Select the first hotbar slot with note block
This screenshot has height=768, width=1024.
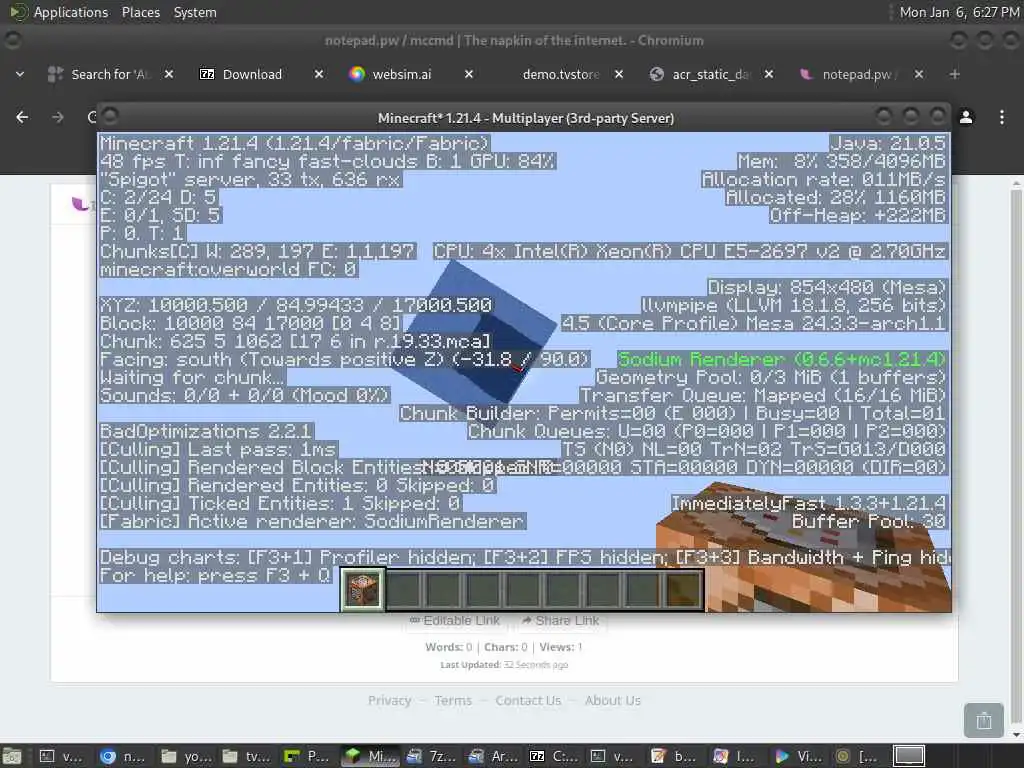tap(362, 590)
